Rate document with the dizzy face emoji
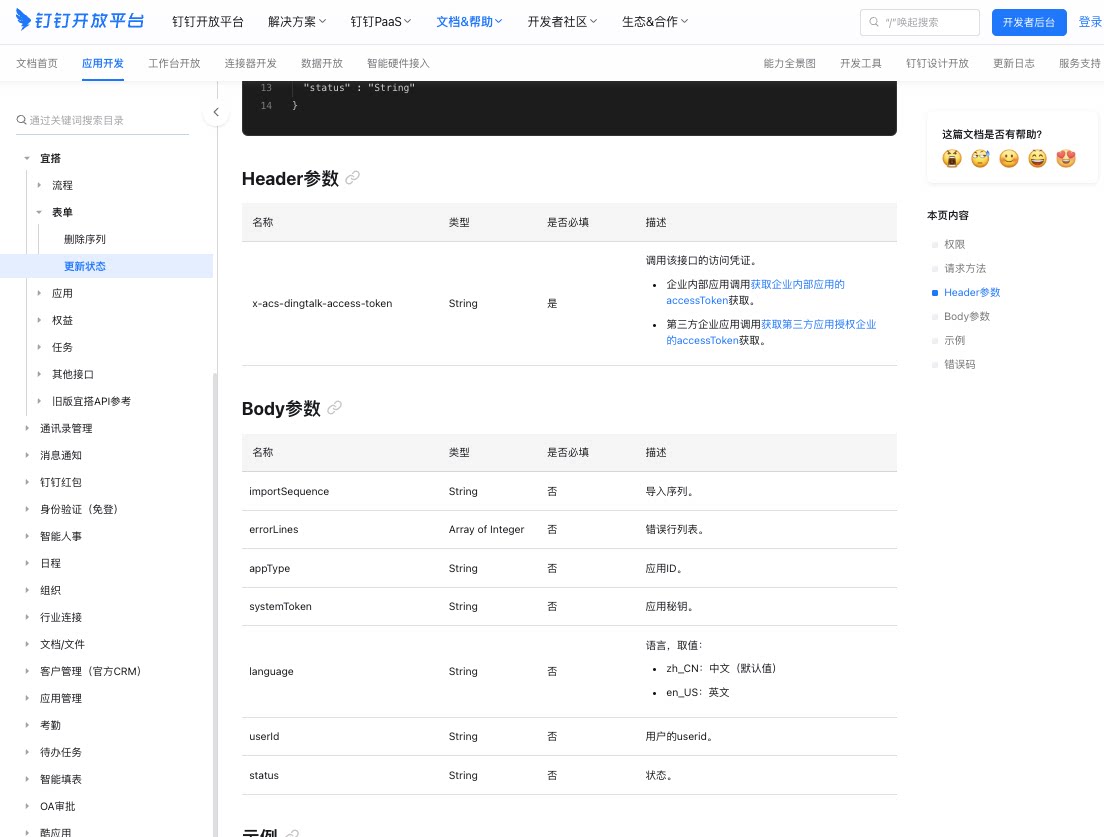Viewport: 1104px width, 837px height. (980, 158)
